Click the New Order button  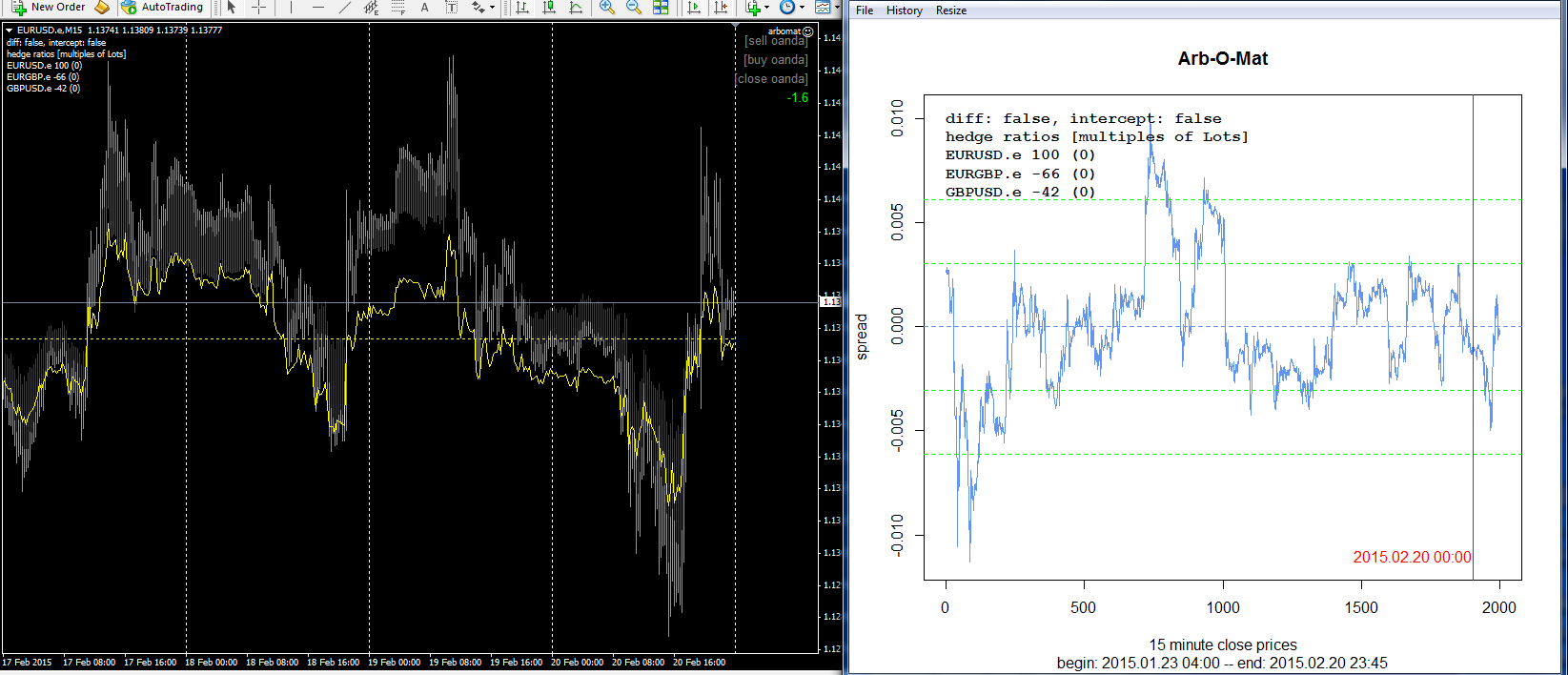pyautogui.click(x=48, y=7)
